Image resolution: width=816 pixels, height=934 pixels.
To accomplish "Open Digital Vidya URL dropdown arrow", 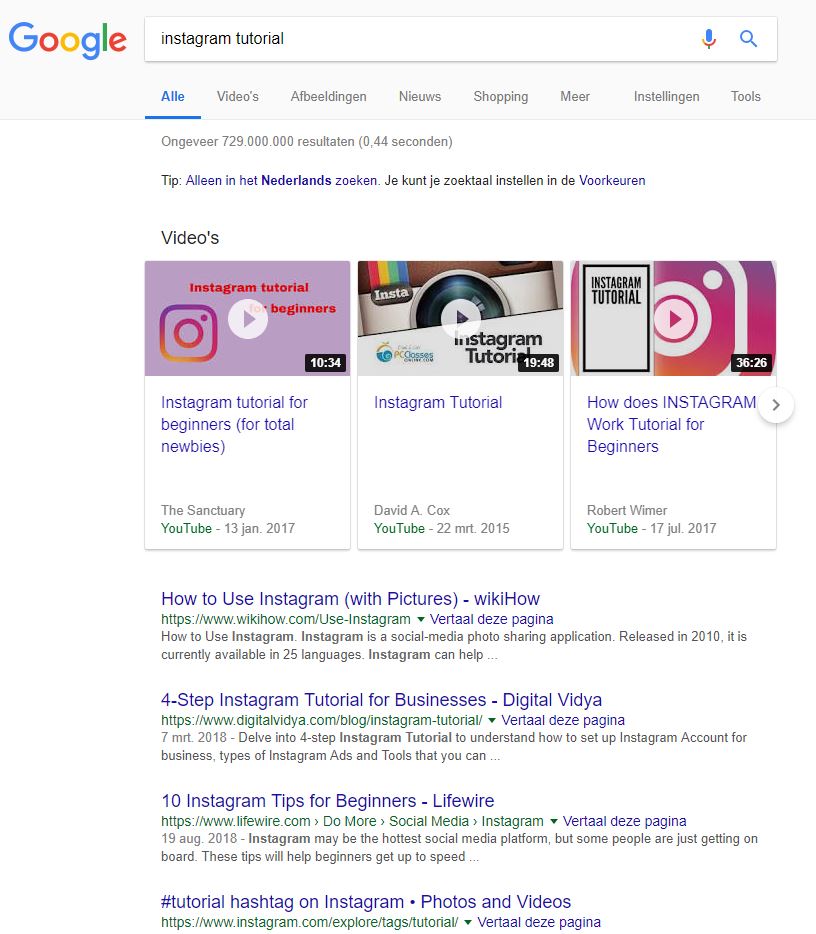I will (x=492, y=721).
